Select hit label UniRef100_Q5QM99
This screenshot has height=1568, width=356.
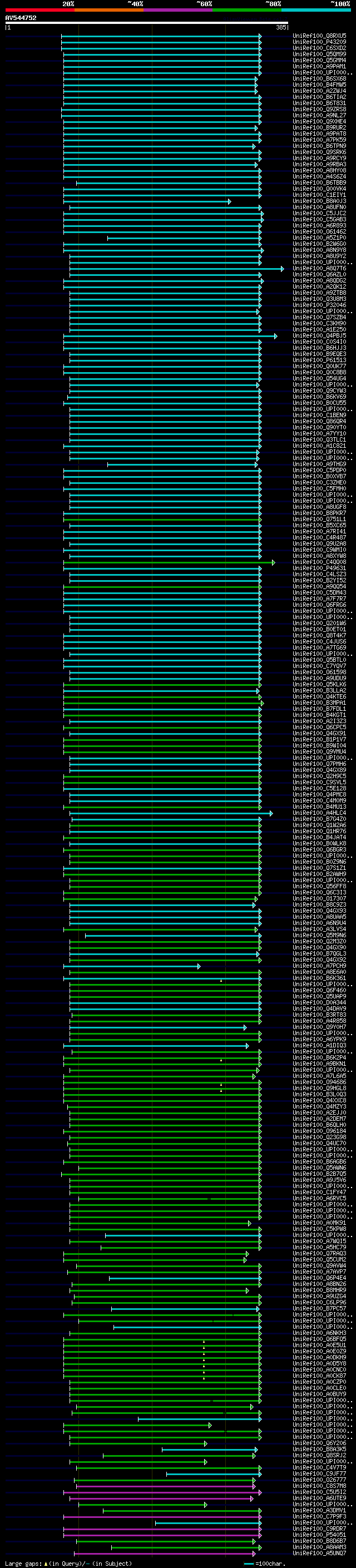pyautogui.click(x=319, y=54)
